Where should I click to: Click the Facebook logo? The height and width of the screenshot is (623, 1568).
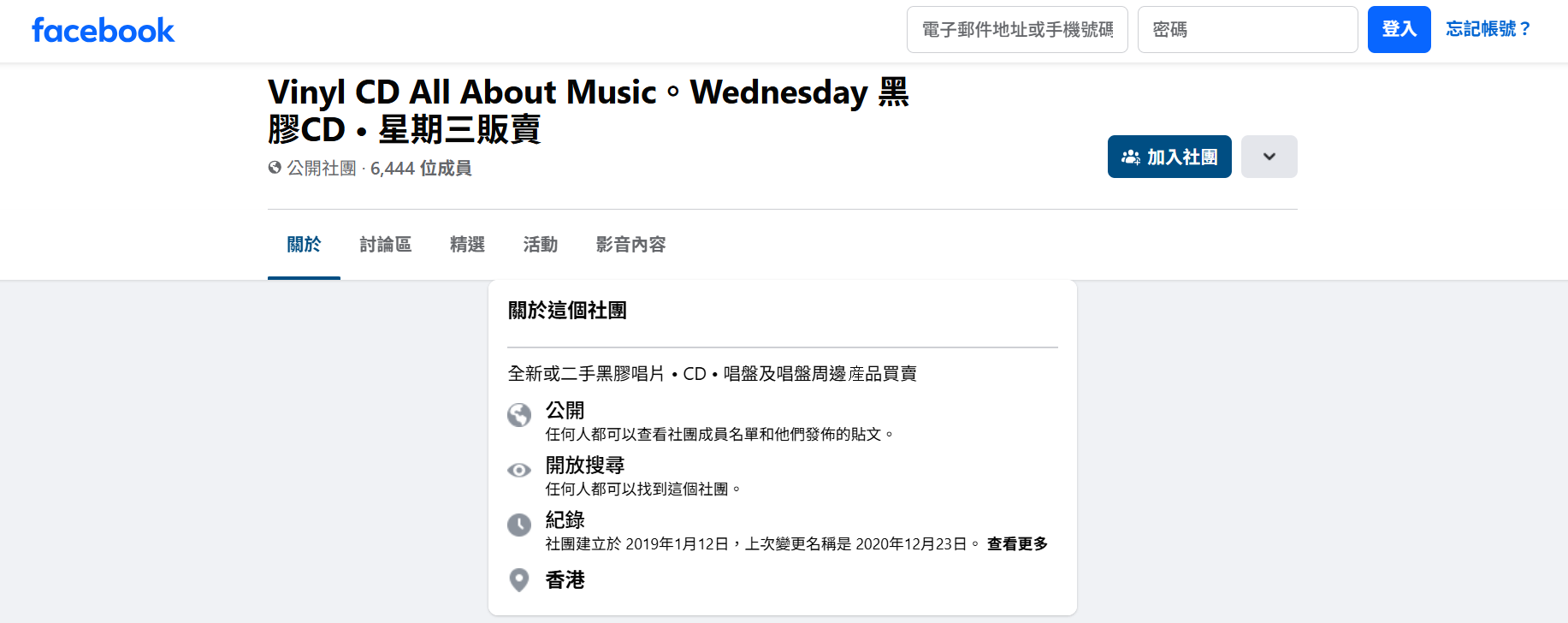point(103,31)
